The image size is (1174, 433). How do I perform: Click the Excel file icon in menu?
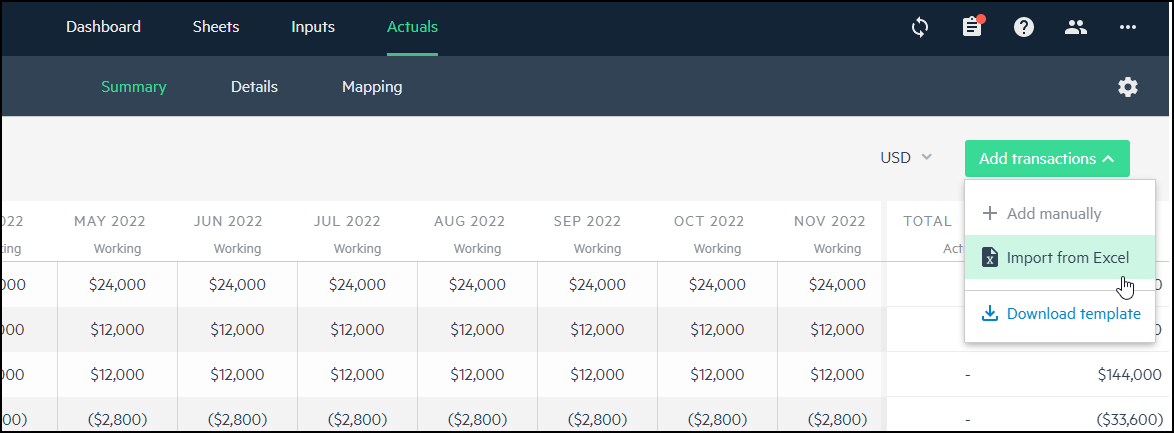(990, 258)
